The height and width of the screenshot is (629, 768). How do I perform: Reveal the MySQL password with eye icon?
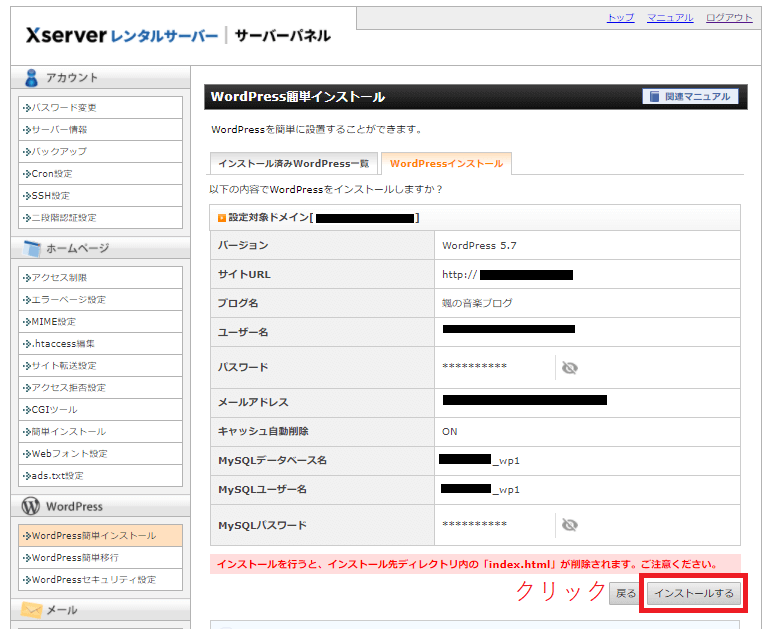point(570,525)
